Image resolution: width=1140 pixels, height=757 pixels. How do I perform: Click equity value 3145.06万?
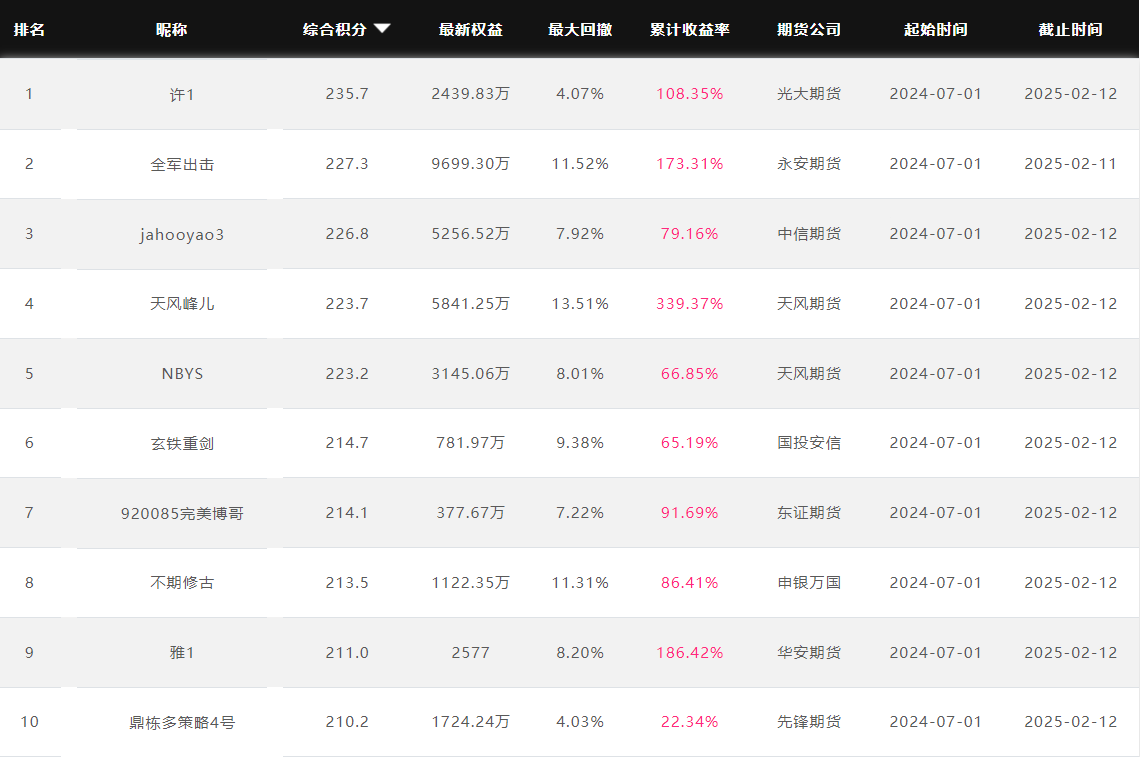pos(470,373)
